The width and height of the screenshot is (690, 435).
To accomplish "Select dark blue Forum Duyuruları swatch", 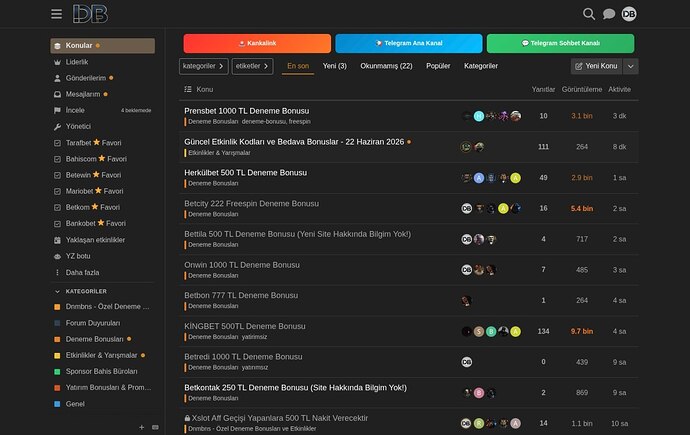I will (x=57, y=323).
